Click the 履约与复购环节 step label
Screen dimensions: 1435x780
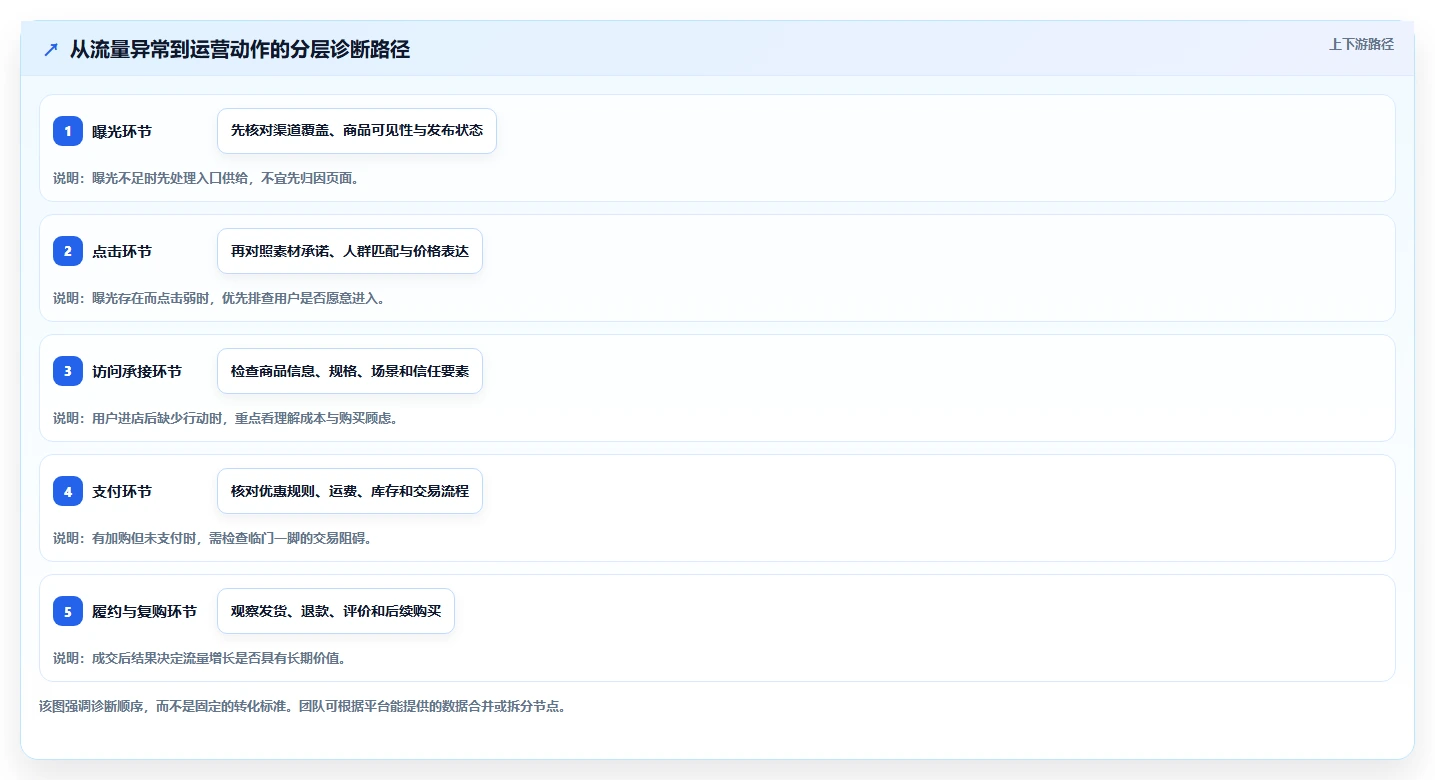point(144,611)
